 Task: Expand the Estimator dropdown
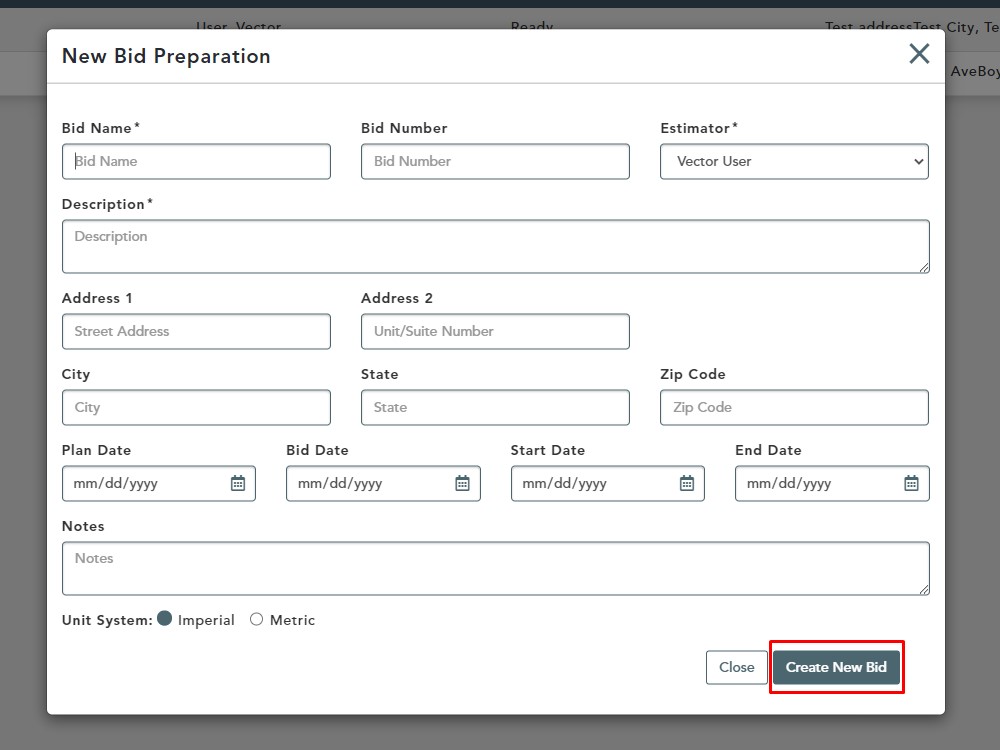pos(794,161)
